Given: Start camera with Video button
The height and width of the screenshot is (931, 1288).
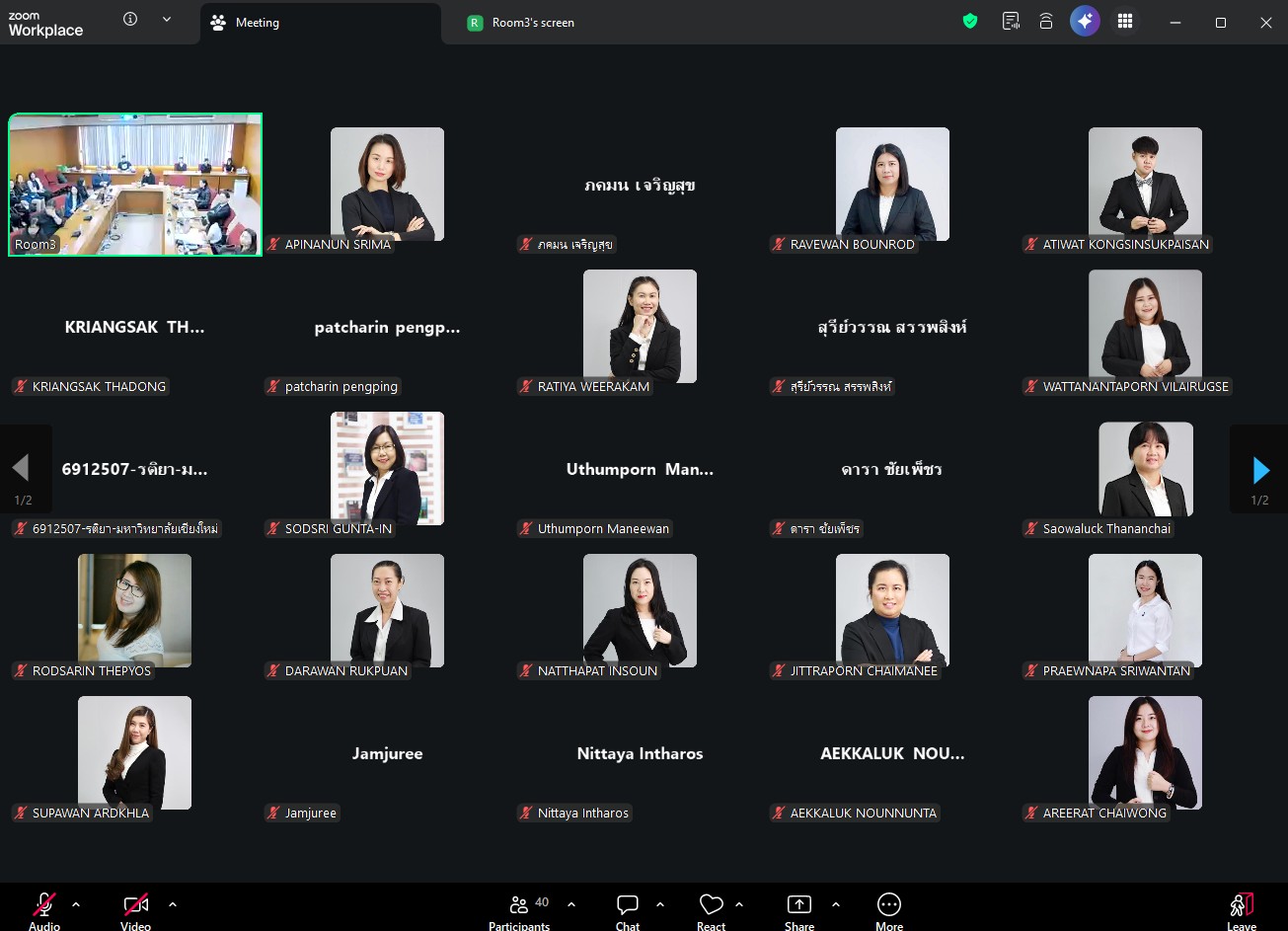Looking at the screenshot, I should (136, 908).
